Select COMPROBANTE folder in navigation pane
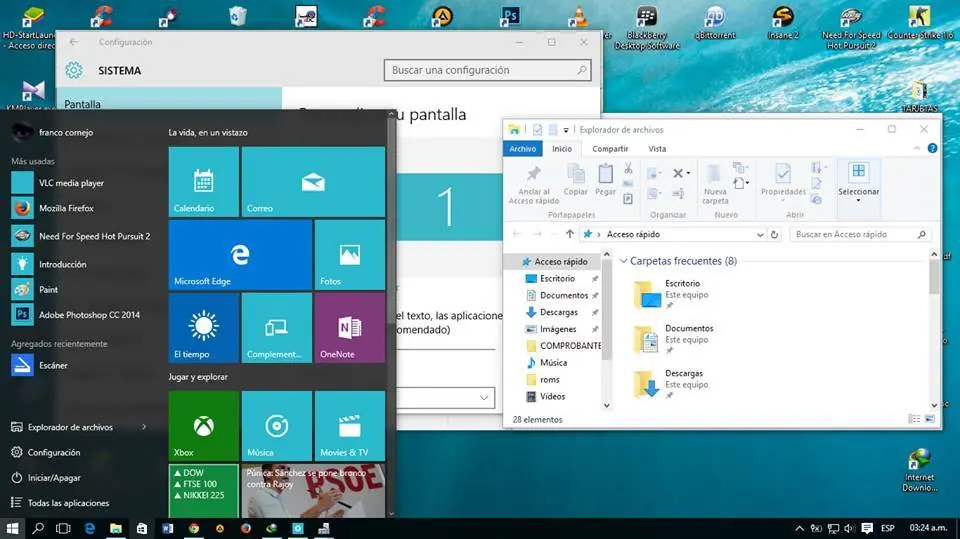 [x=563, y=345]
